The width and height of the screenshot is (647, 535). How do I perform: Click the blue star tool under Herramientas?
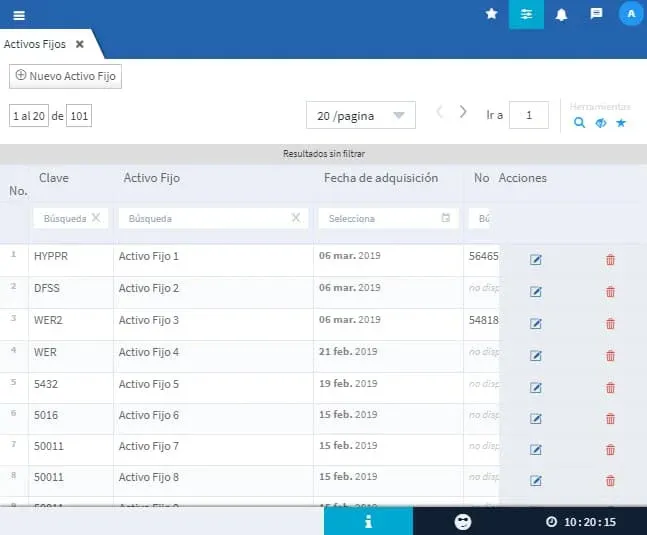pyautogui.click(x=621, y=123)
